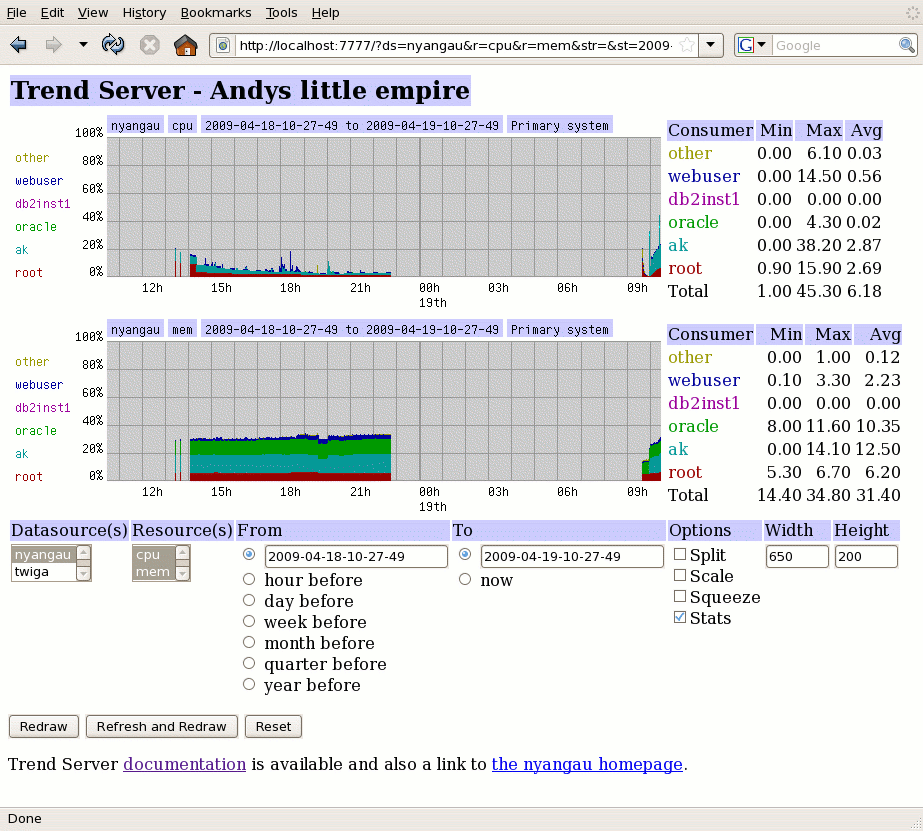Screen dimensions: 923x831
Task: Enable the Split option checkbox
Action: [x=680, y=554]
